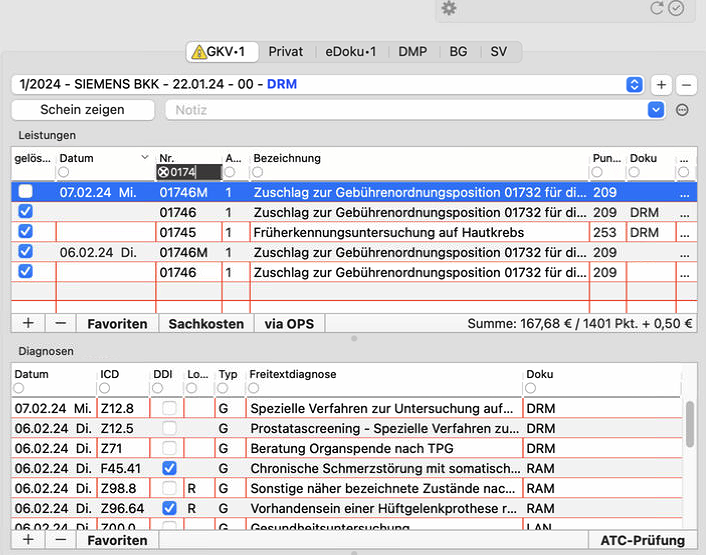Toggle DDI checkbox for Z98.8 diagnosis
This screenshot has width=706, height=555.
pos(169,488)
